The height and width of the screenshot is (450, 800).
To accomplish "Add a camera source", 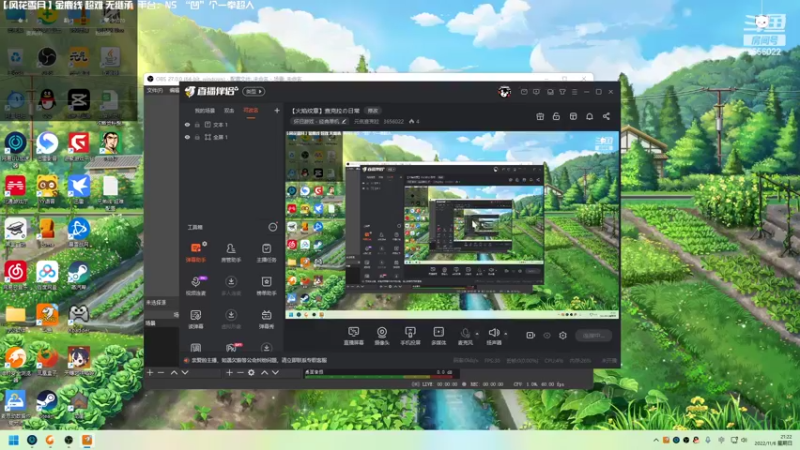I will [382, 336].
